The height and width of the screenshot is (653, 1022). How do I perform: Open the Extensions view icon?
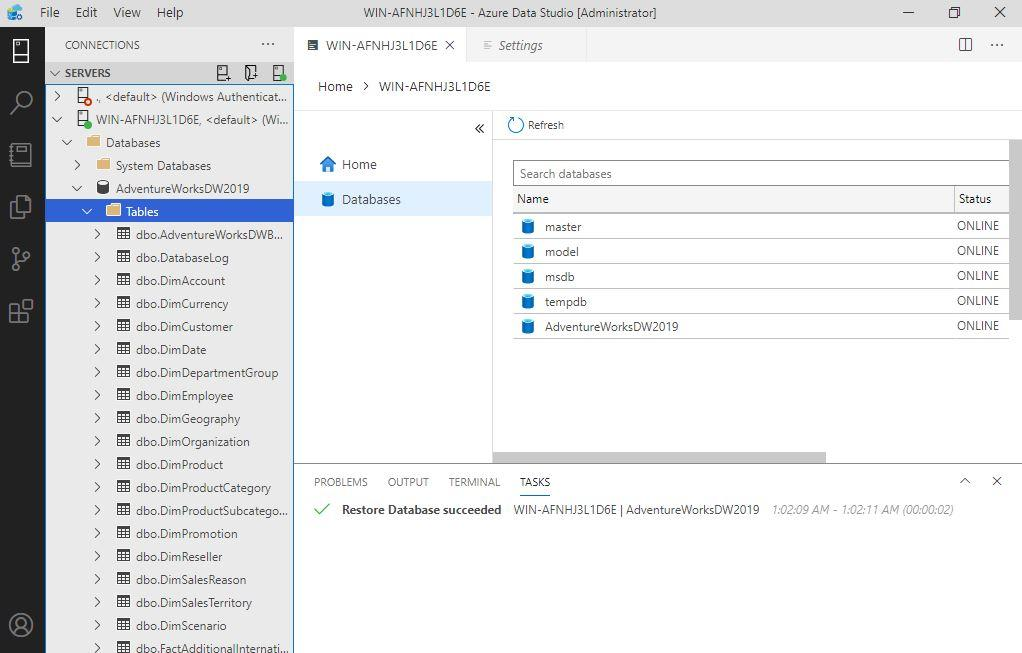click(x=21, y=312)
